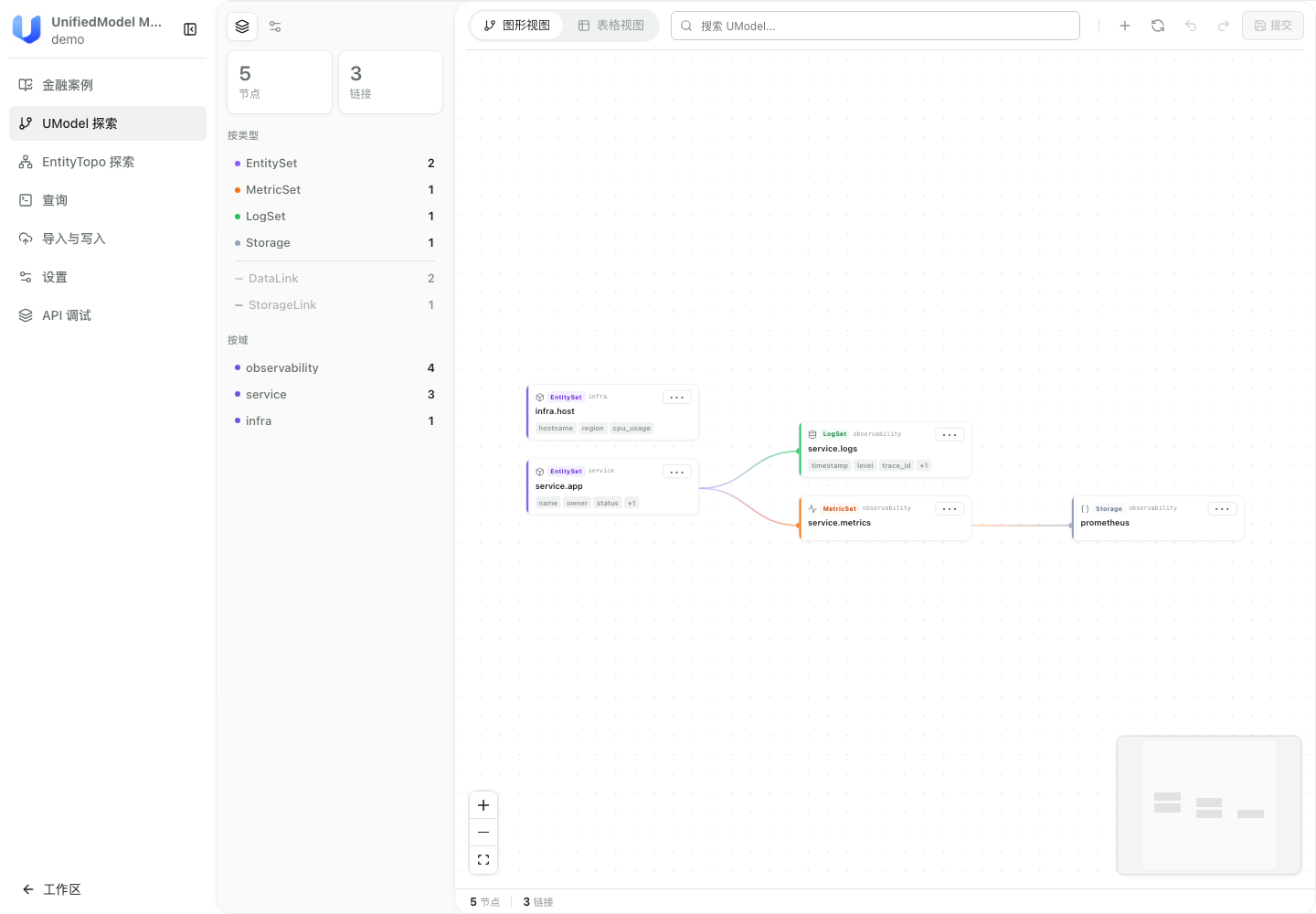1316x914 pixels.
Task: Click the database icon on service.logs node
Action: (812, 435)
